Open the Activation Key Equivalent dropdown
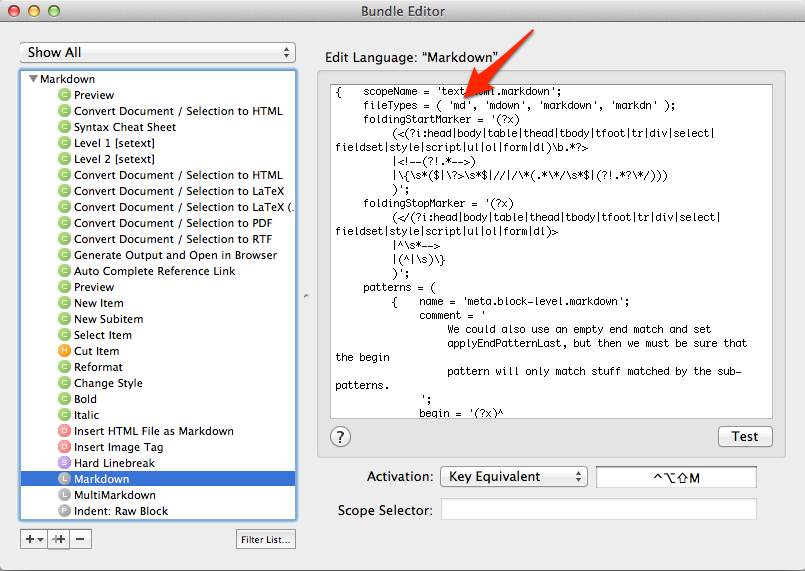Screen dimensions: 805x571 click(x=513, y=477)
